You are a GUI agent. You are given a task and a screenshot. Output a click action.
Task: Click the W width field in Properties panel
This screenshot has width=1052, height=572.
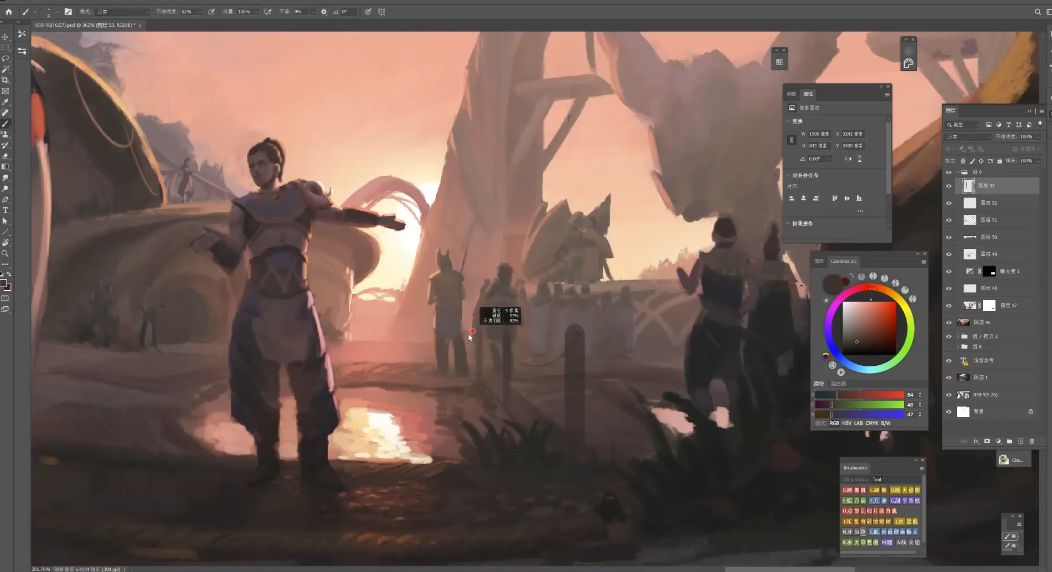(x=817, y=133)
